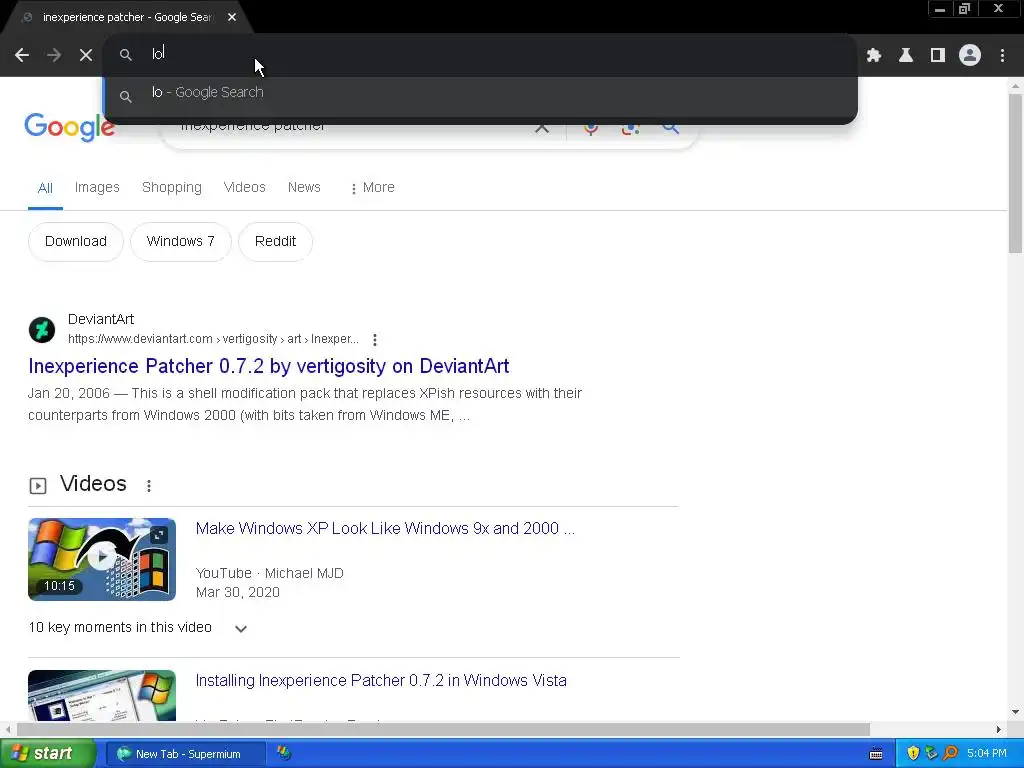Open the Chrome Labs flask icon
The height and width of the screenshot is (768, 1024).
906,56
